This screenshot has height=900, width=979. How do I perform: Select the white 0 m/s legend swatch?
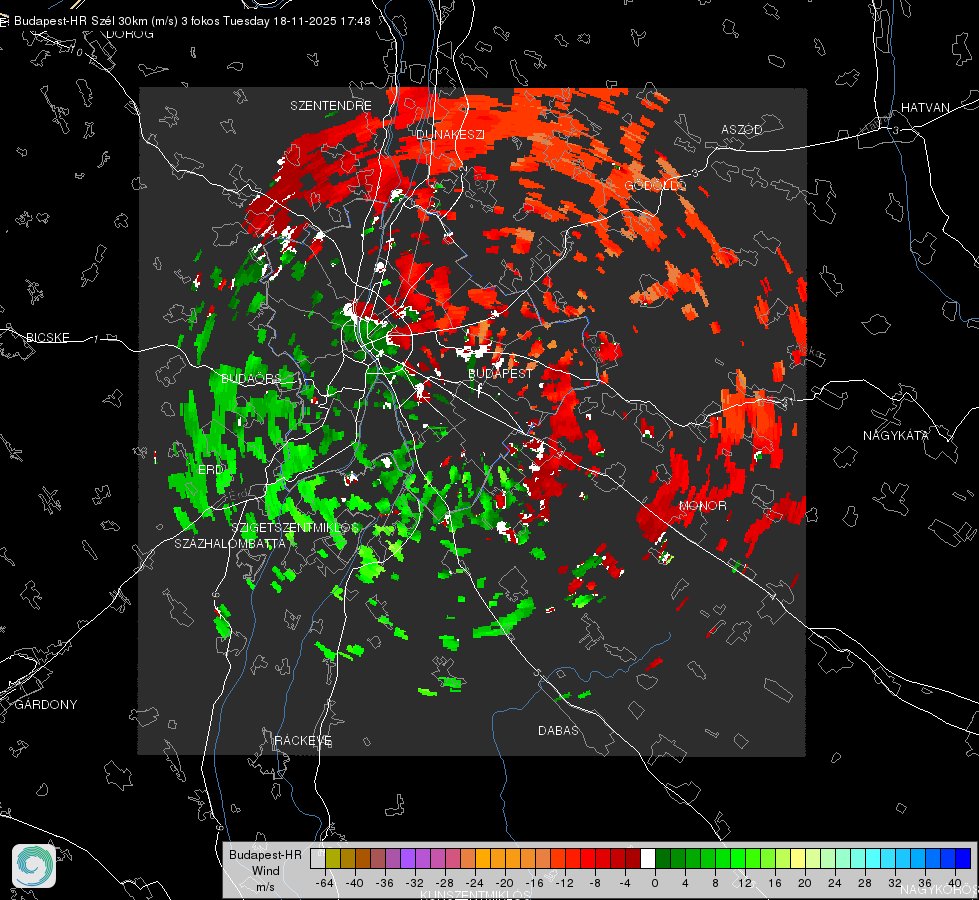click(647, 858)
